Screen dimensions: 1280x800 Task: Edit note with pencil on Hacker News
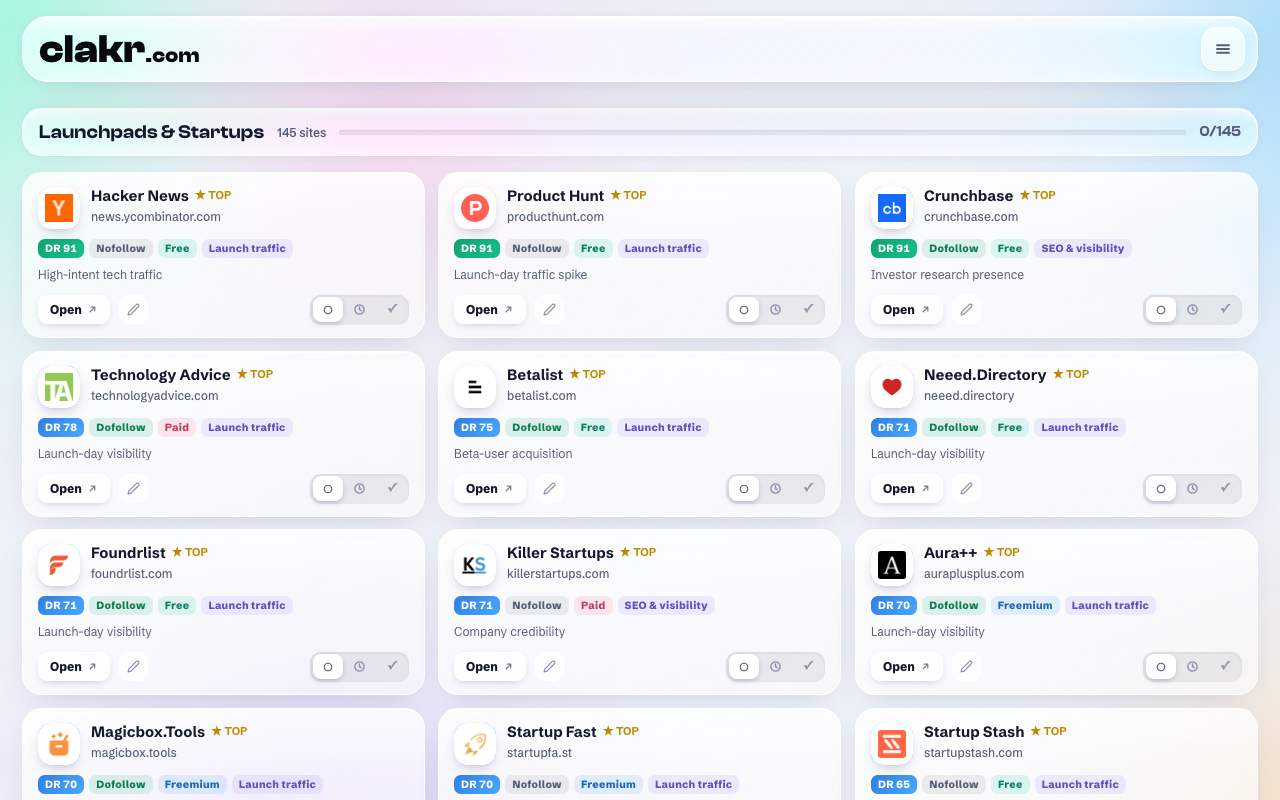tap(133, 310)
